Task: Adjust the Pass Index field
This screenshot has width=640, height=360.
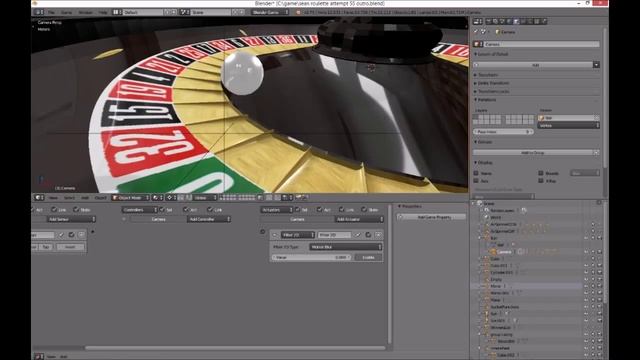Action: pyautogui.click(x=503, y=132)
